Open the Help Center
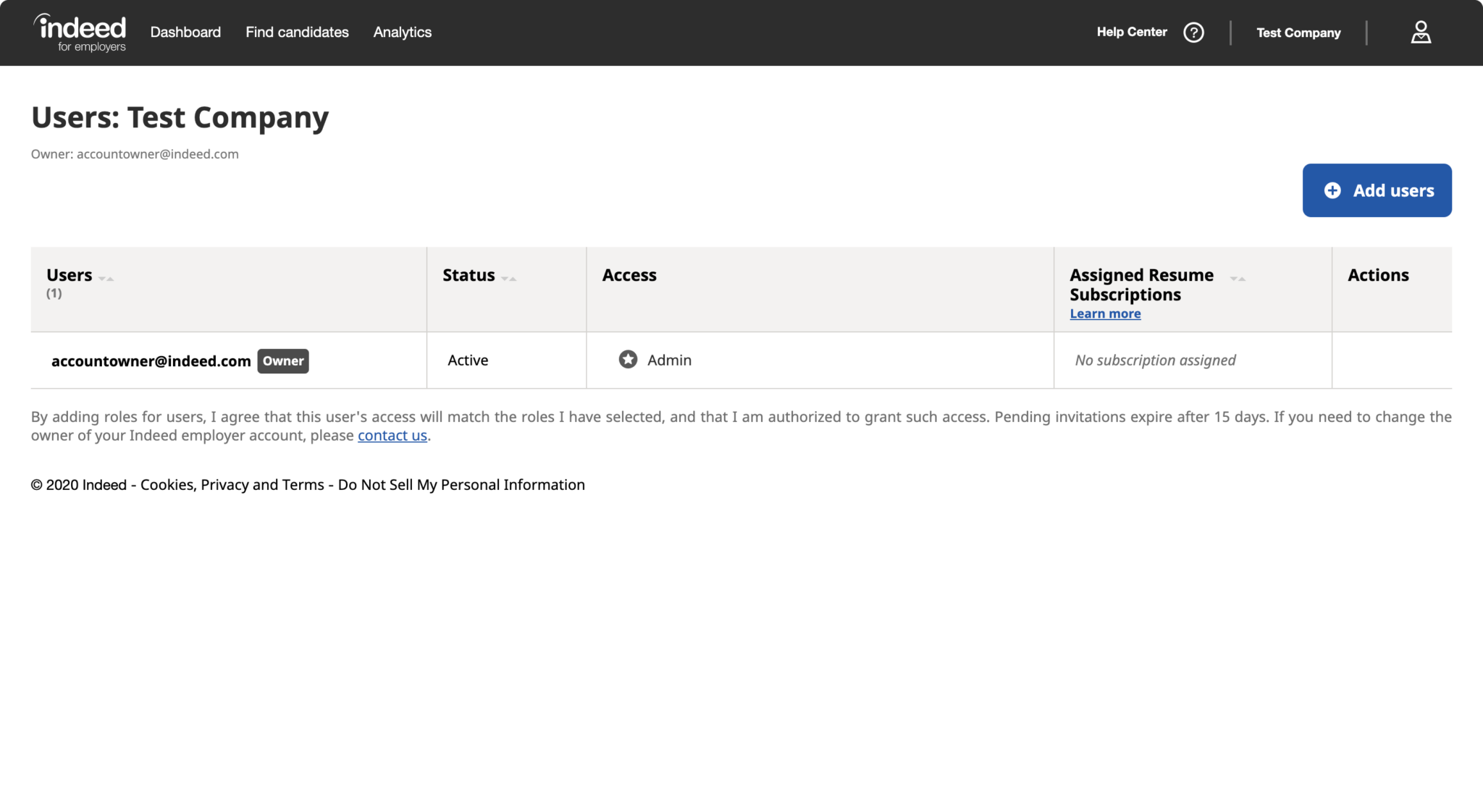Screen dimensions: 1483x812 coord(1132,32)
